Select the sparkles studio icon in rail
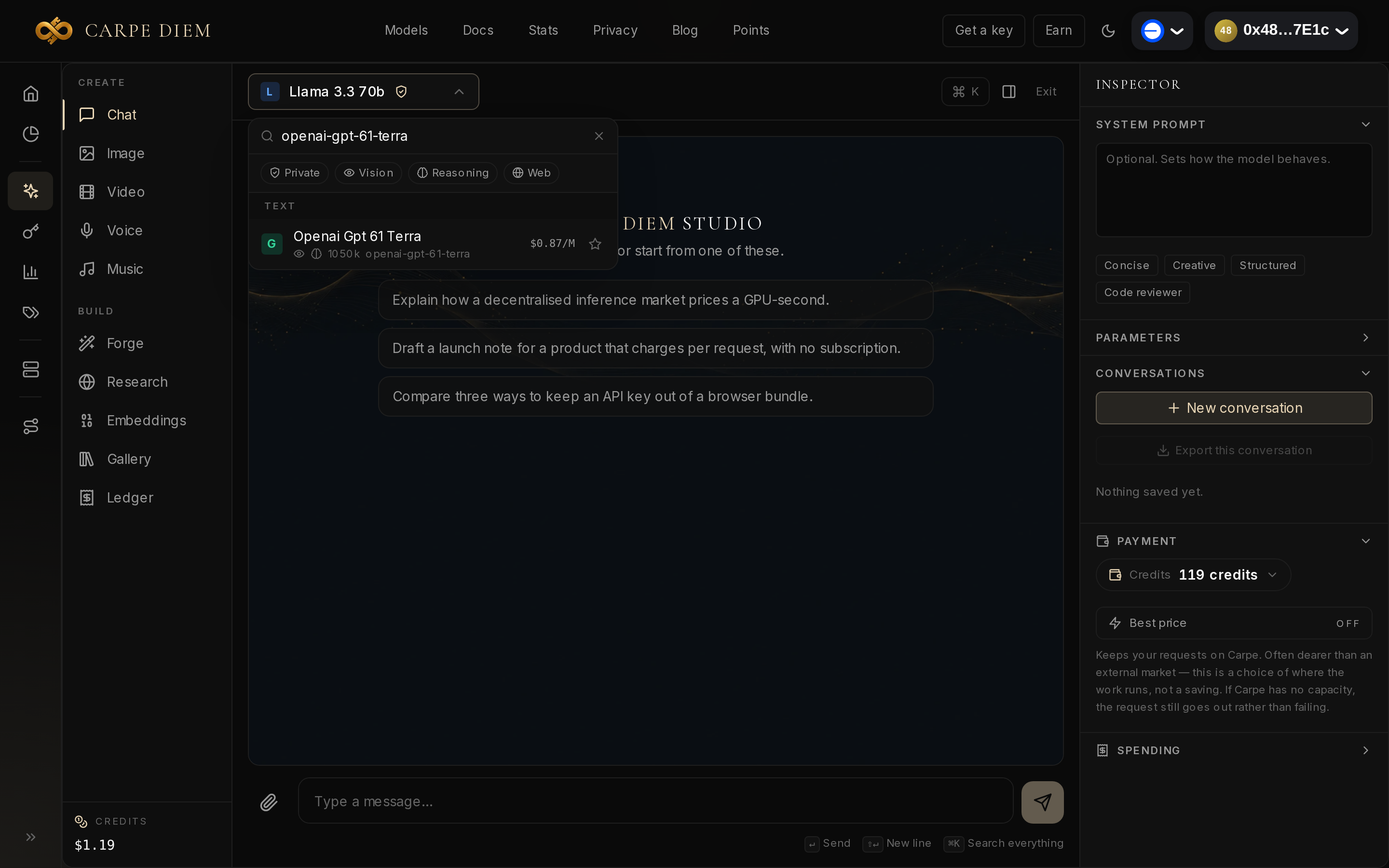 pyautogui.click(x=30, y=190)
